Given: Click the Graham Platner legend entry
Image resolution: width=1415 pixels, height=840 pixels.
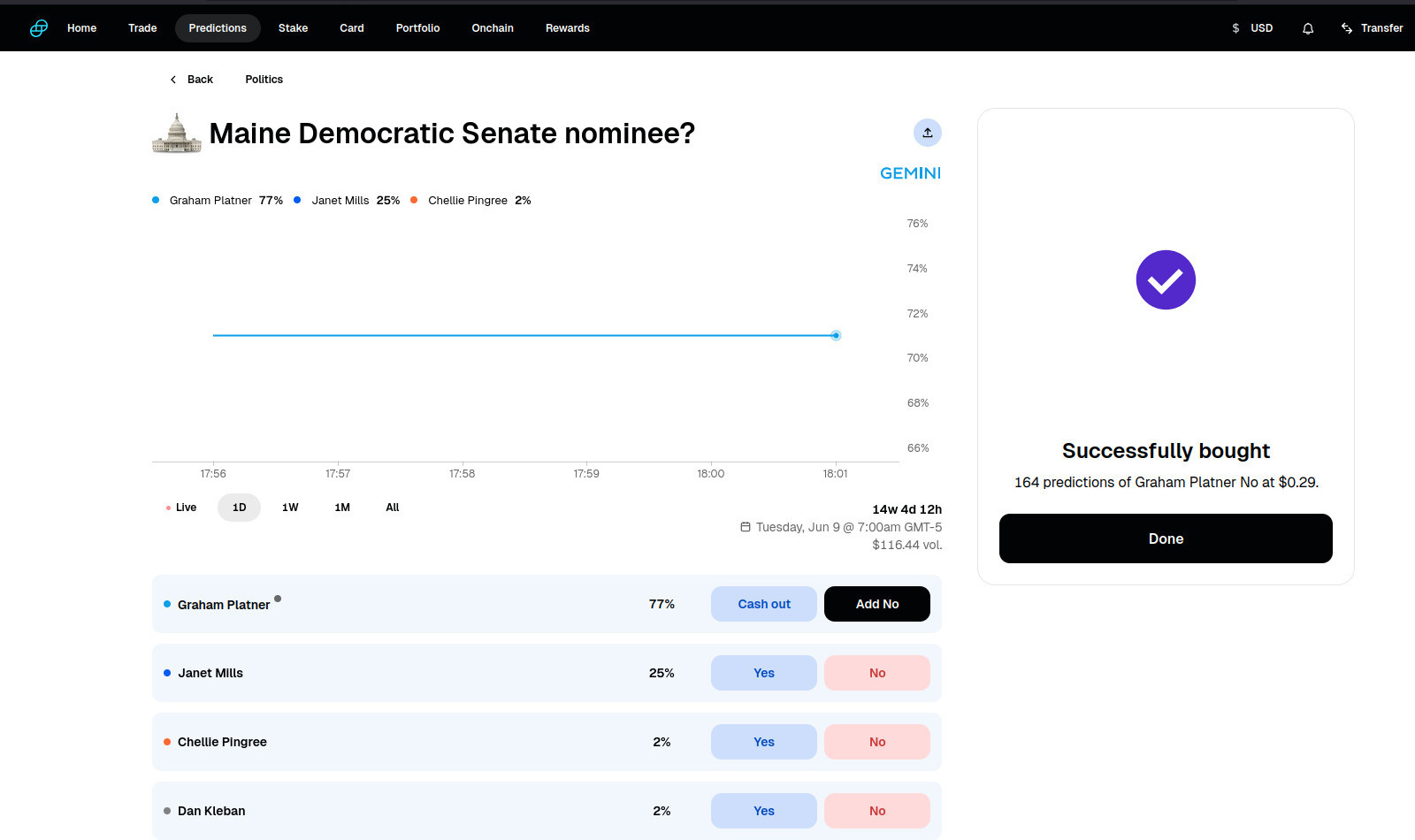Looking at the screenshot, I should coord(218,201).
